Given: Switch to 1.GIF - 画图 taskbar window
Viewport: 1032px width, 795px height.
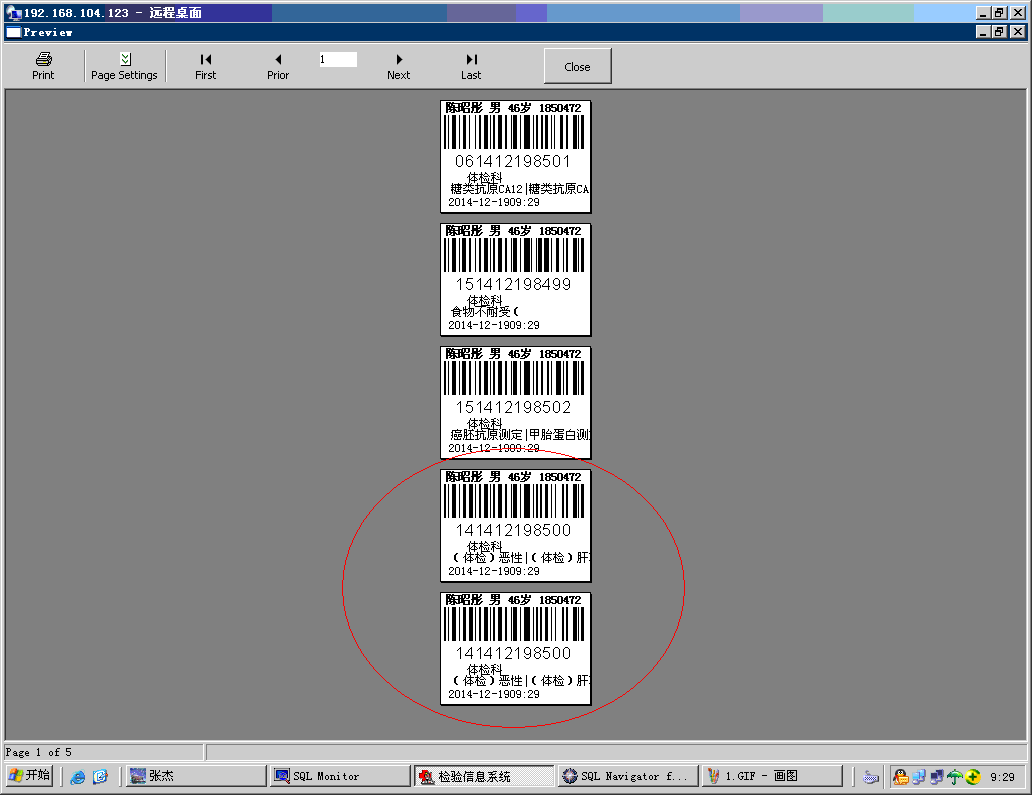Looking at the screenshot, I should (772, 776).
